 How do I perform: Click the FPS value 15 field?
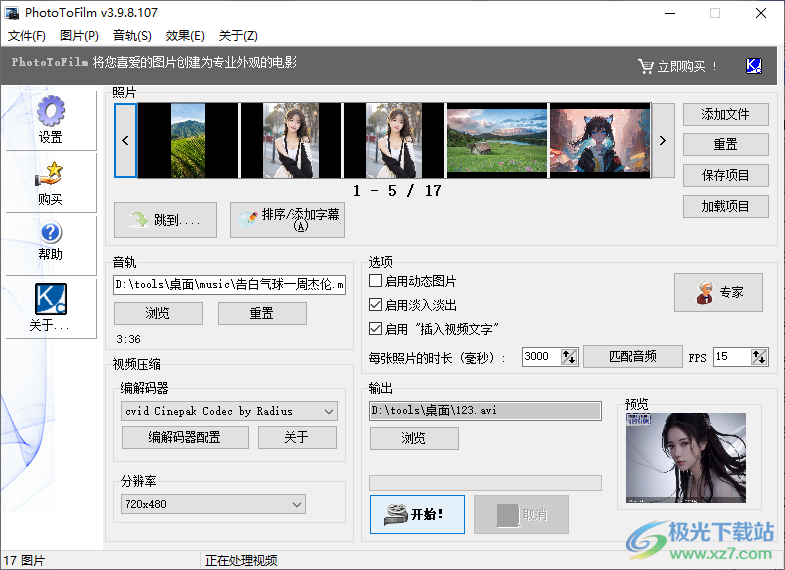[x=732, y=357]
